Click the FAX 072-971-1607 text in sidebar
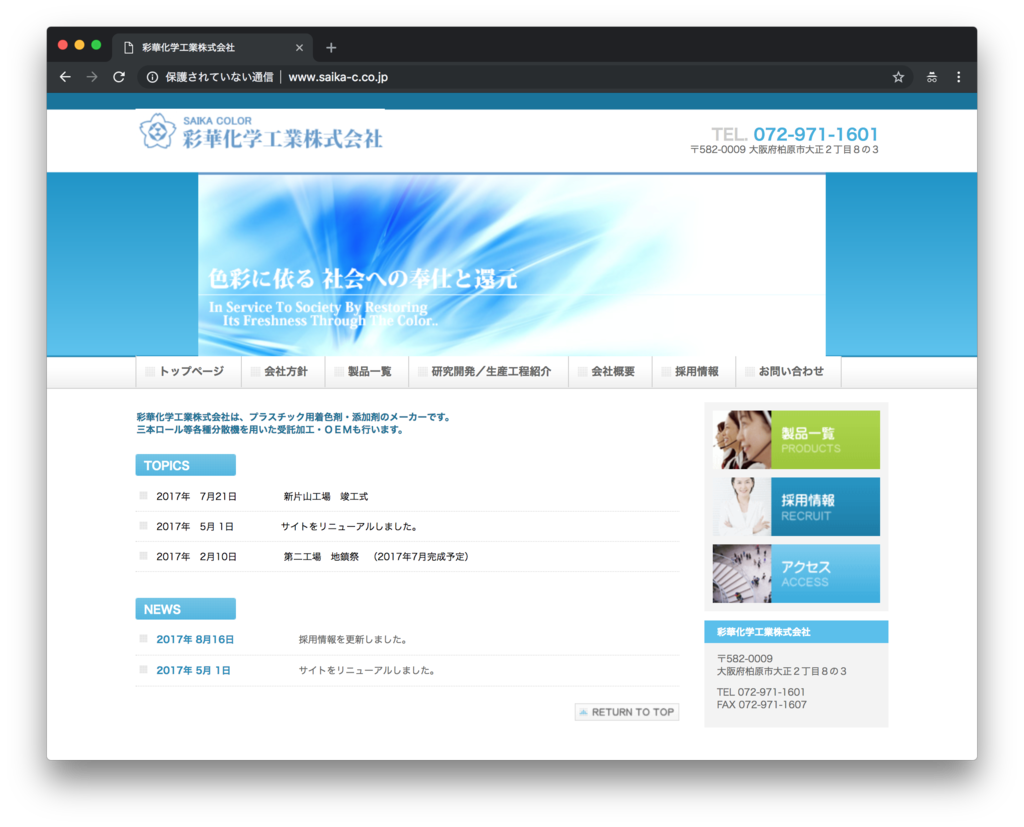Viewport: 1024px width, 827px height. click(x=761, y=705)
